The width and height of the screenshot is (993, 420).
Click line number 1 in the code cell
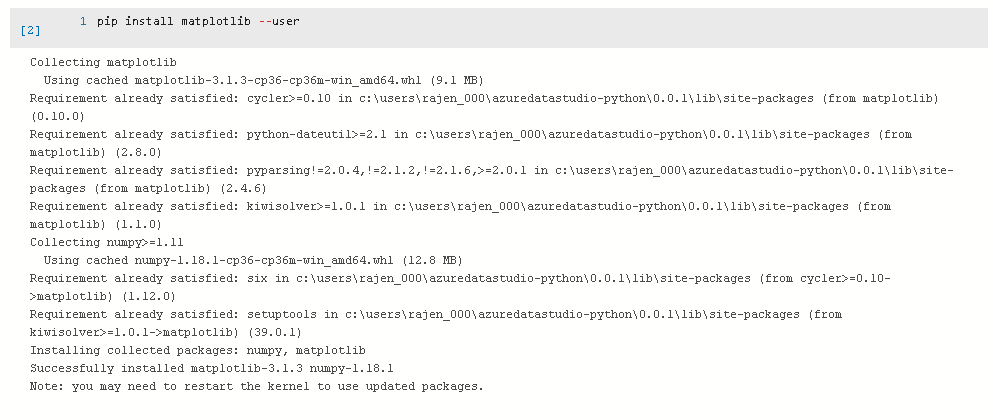82,21
